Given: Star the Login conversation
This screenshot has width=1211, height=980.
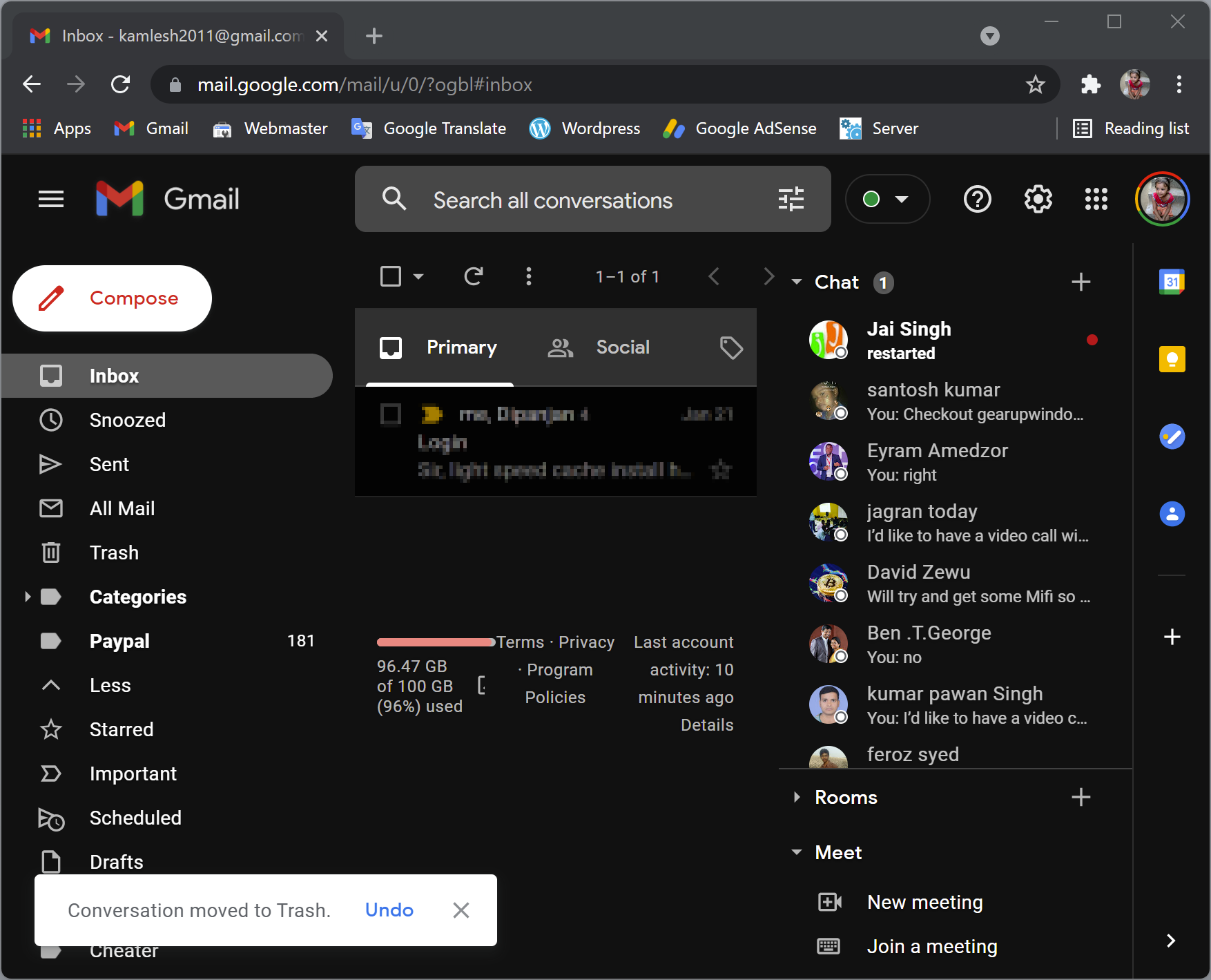Looking at the screenshot, I should pyautogui.click(x=720, y=470).
